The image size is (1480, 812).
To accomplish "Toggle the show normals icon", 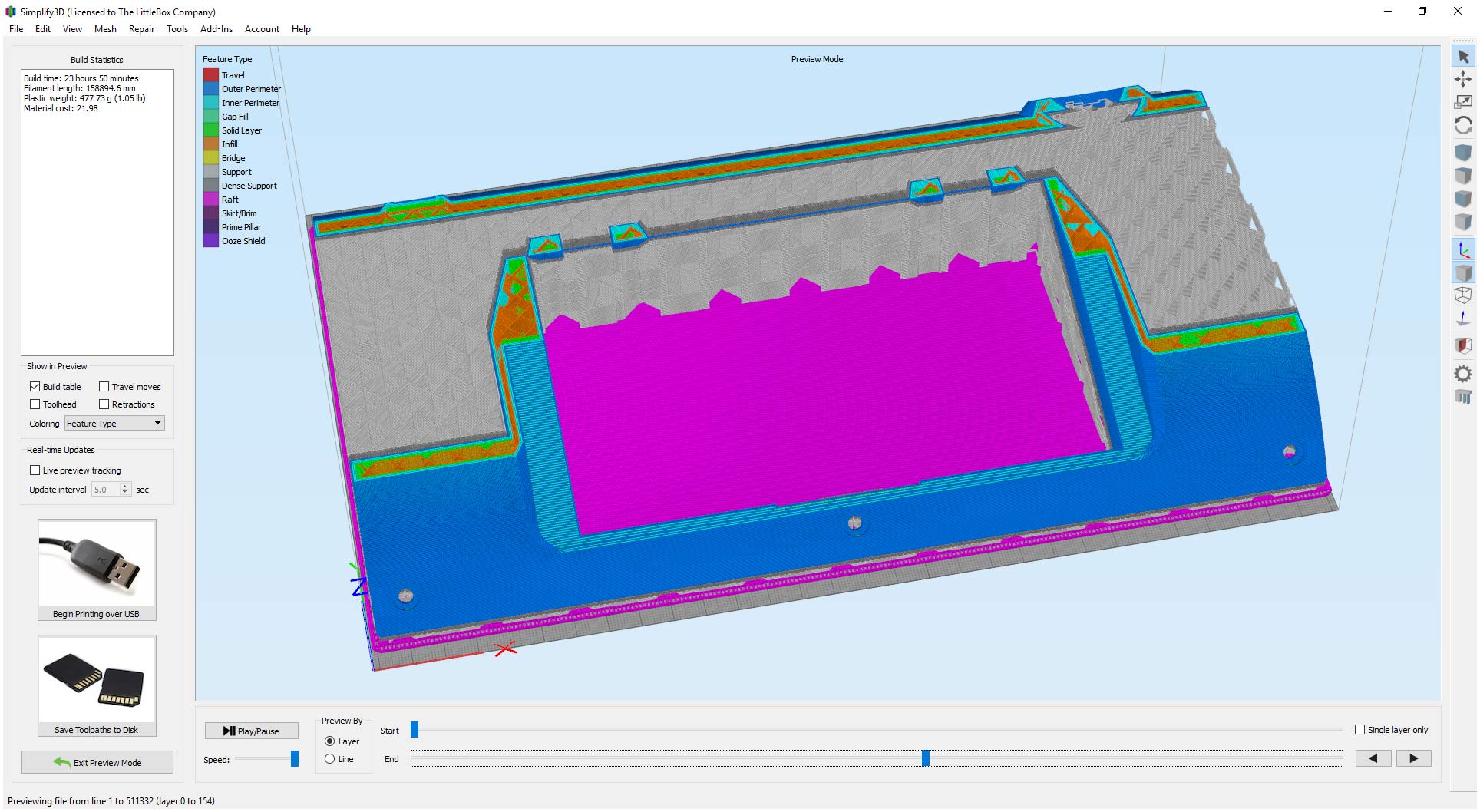I will tap(1463, 319).
